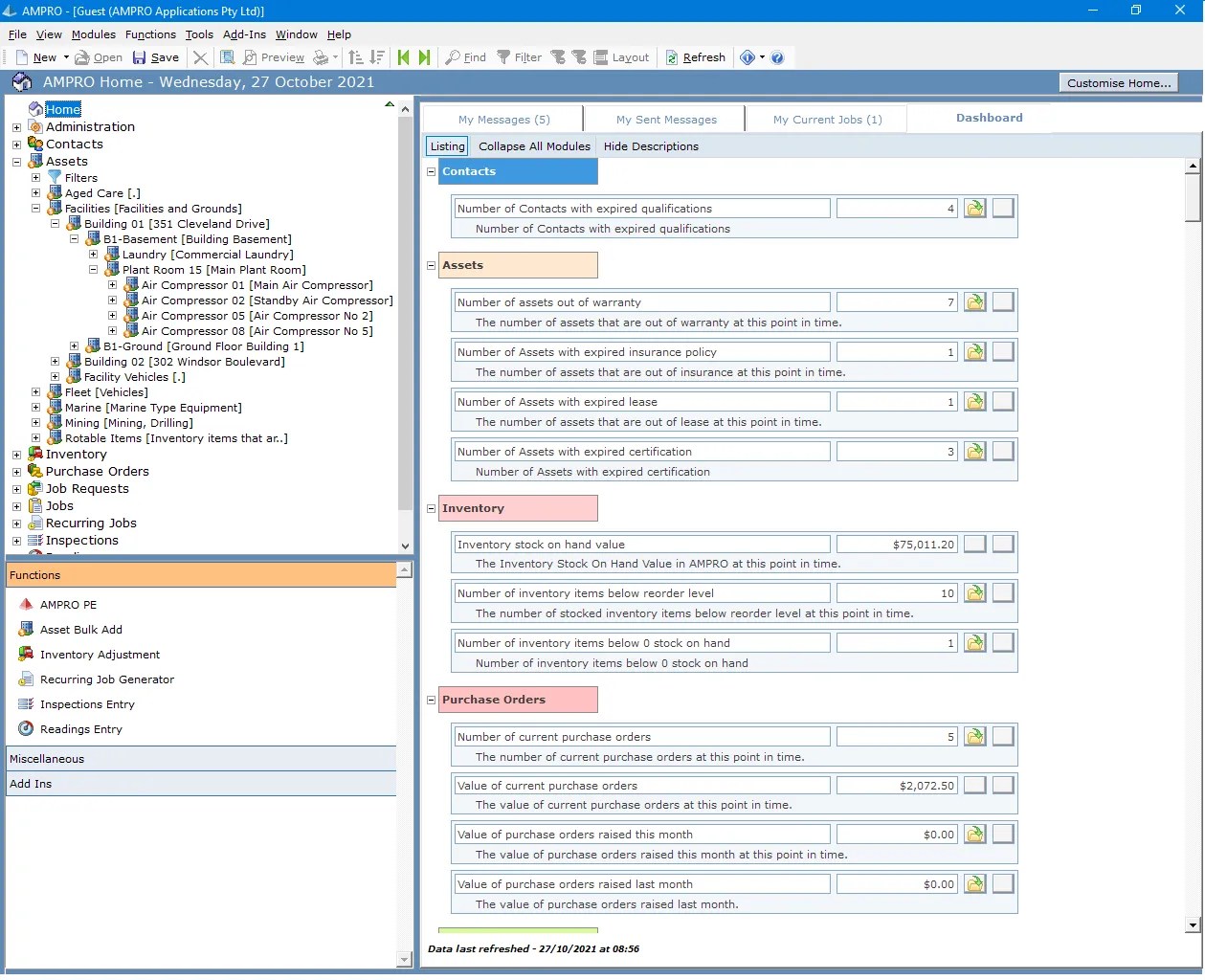Open listing icon for contacts with expired qualifications
This screenshot has height=980, width=1205.
click(x=974, y=209)
